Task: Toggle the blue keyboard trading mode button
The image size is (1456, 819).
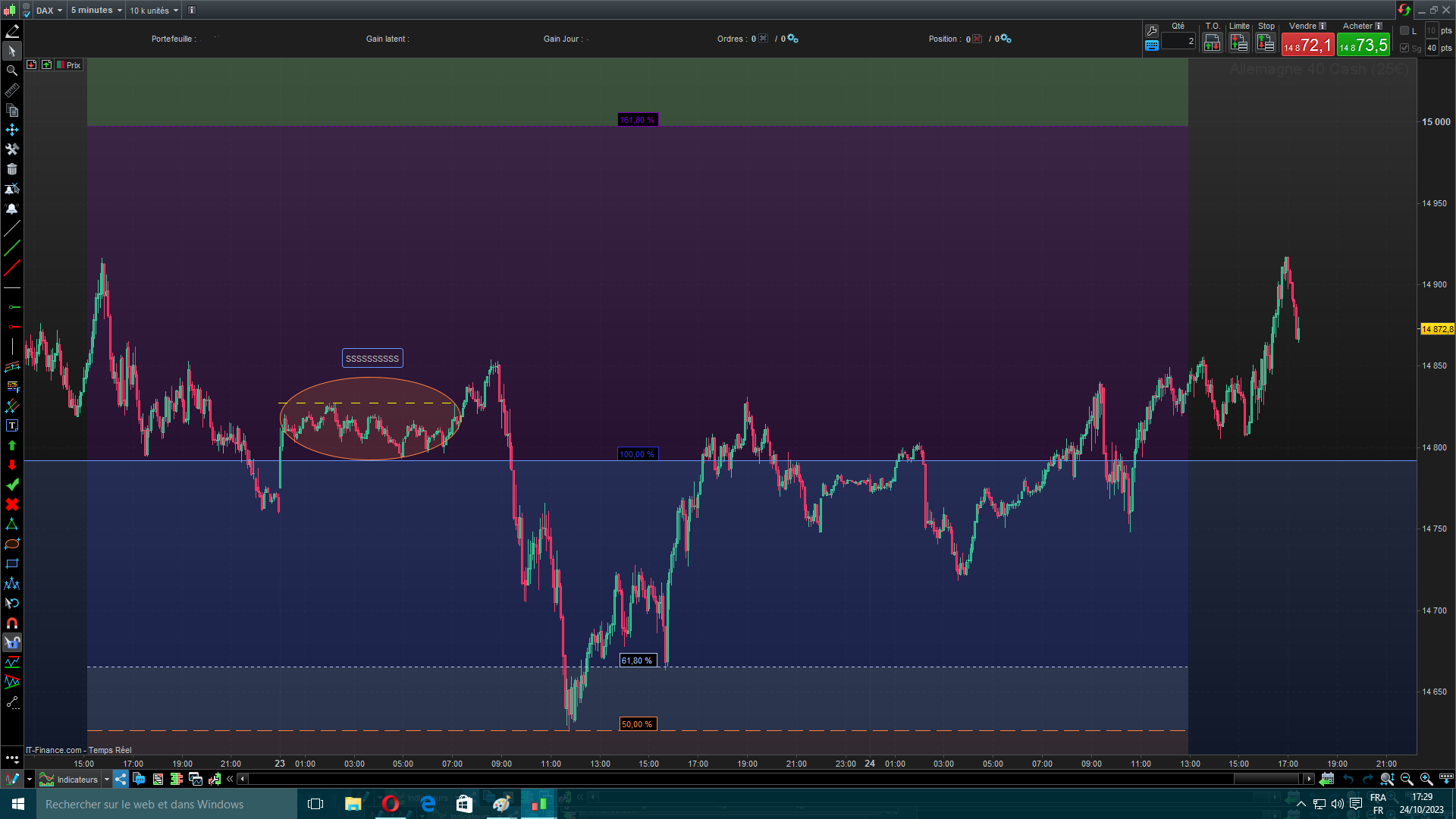Action: coord(1152,45)
